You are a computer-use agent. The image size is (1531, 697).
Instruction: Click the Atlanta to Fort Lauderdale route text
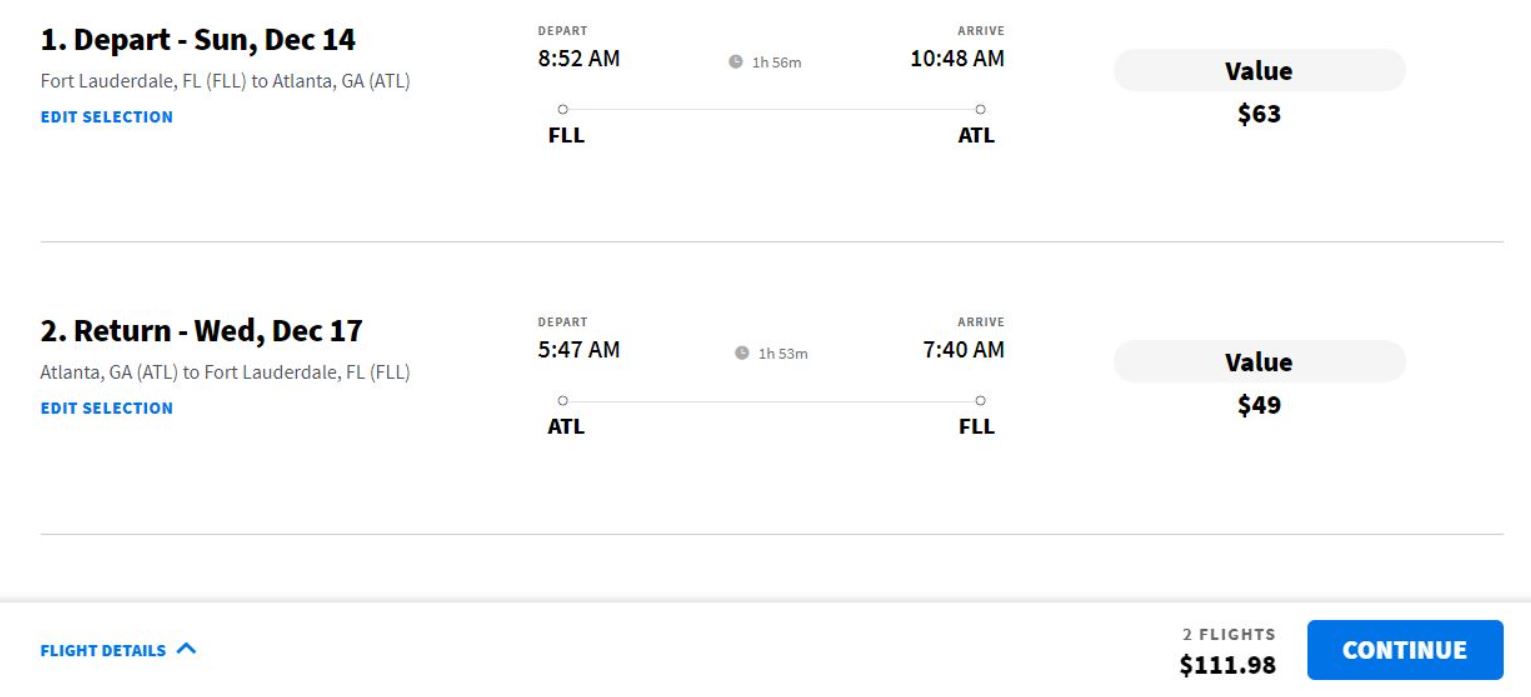[x=225, y=373]
